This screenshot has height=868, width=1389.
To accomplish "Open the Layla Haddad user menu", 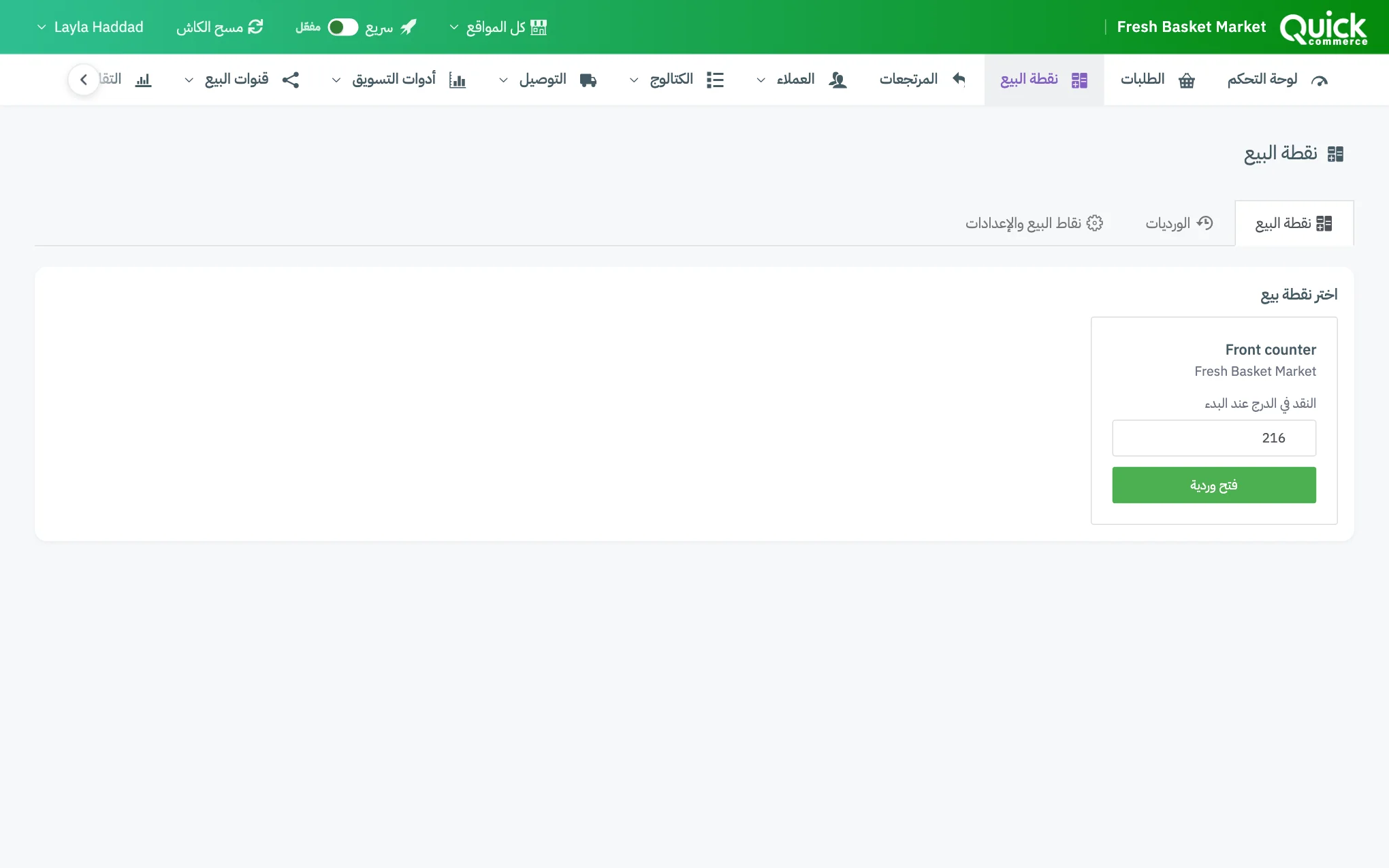I will (90, 27).
